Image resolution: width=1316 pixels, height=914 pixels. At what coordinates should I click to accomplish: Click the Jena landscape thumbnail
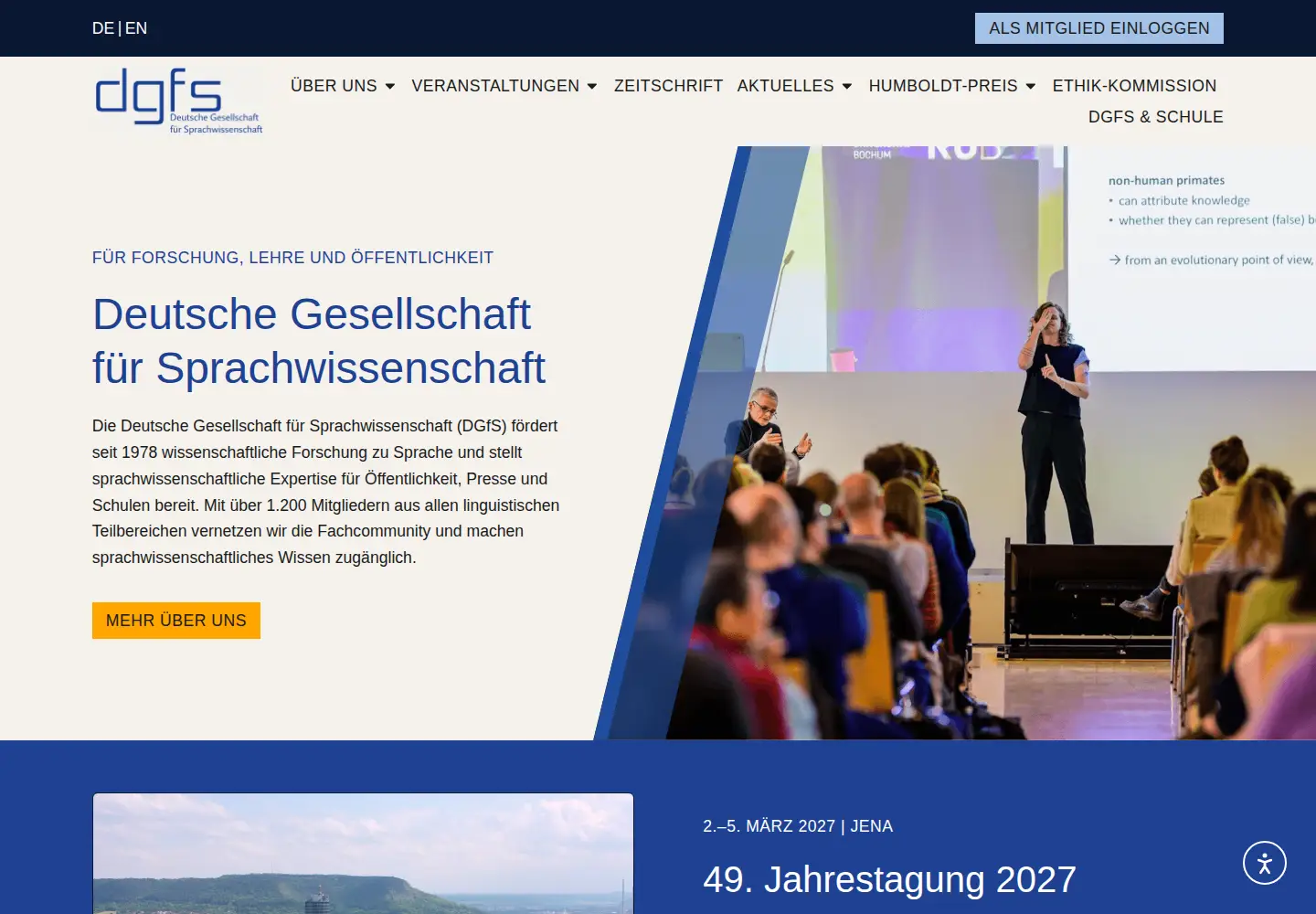363,854
